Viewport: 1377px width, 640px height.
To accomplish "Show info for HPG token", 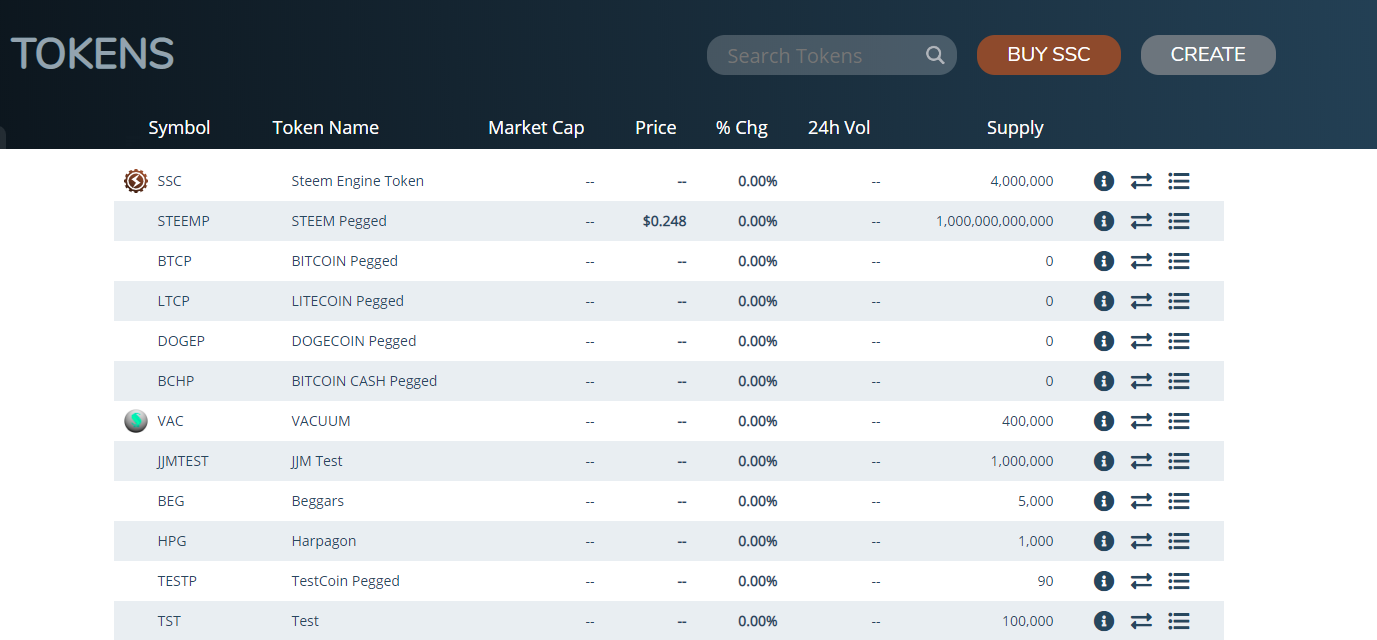I will (1104, 541).
